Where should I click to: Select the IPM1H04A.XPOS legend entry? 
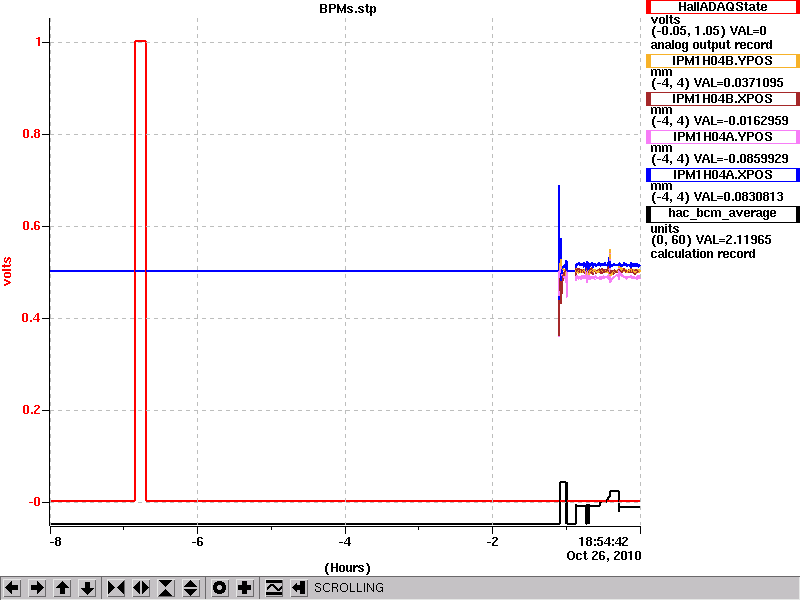[x=722, y=175]
